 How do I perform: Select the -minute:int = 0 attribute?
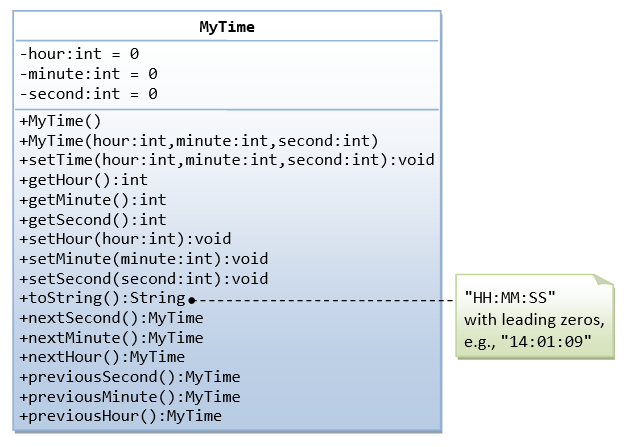click(88, 74)
